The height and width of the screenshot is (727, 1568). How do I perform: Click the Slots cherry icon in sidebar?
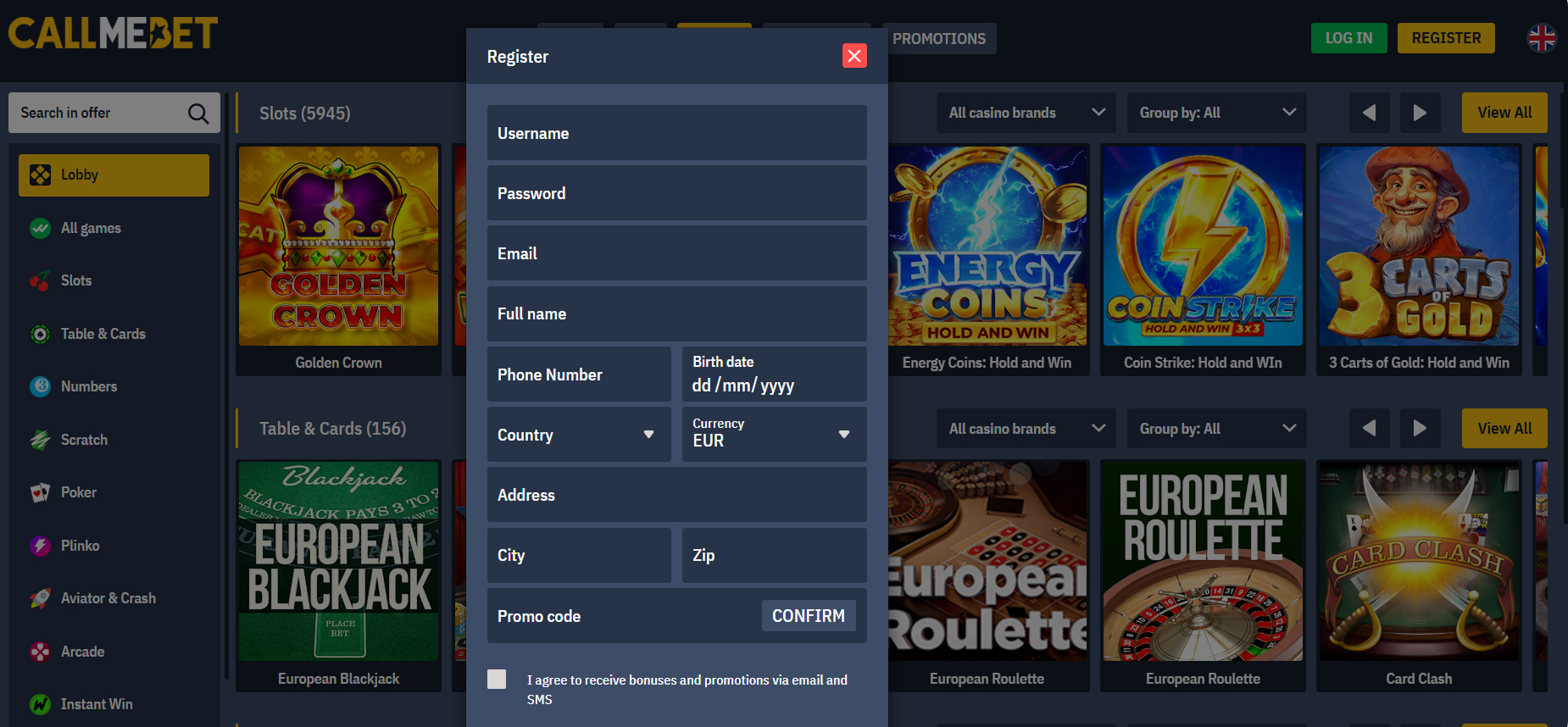click(40, 281)
